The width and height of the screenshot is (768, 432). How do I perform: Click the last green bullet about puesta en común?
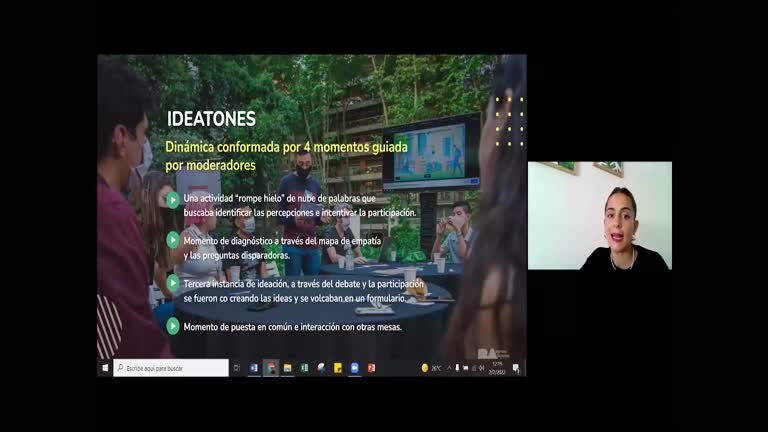173,326
